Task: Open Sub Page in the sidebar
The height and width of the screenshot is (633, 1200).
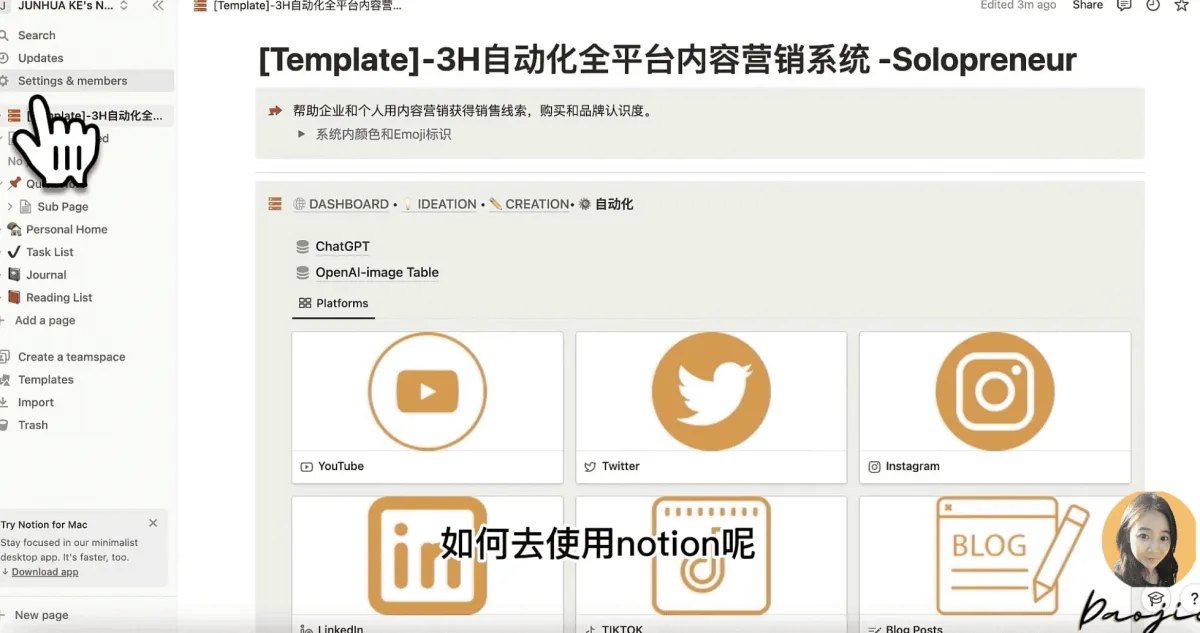Action: [63, 207]
